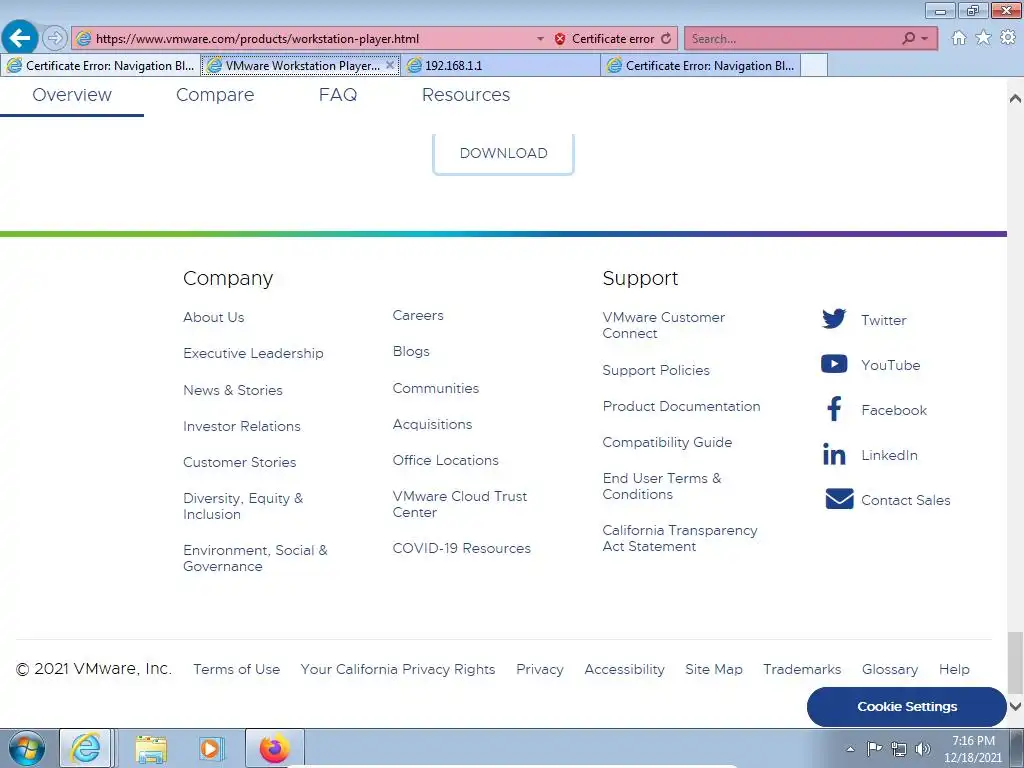Click the search magnifier icon
Screen dimensions: 1024x768
tap(908, 39)
